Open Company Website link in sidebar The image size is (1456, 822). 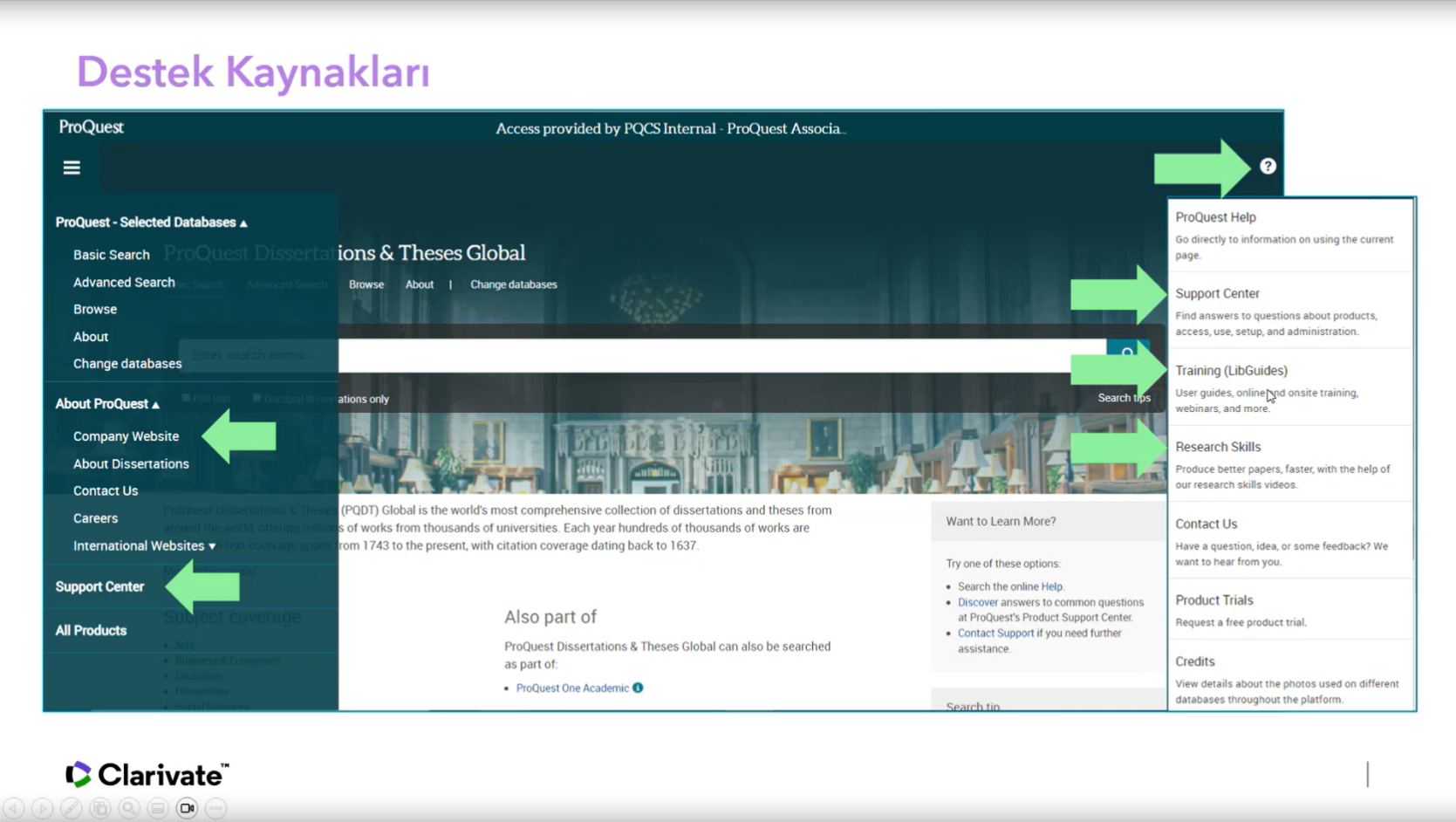(x=126, y=436)
